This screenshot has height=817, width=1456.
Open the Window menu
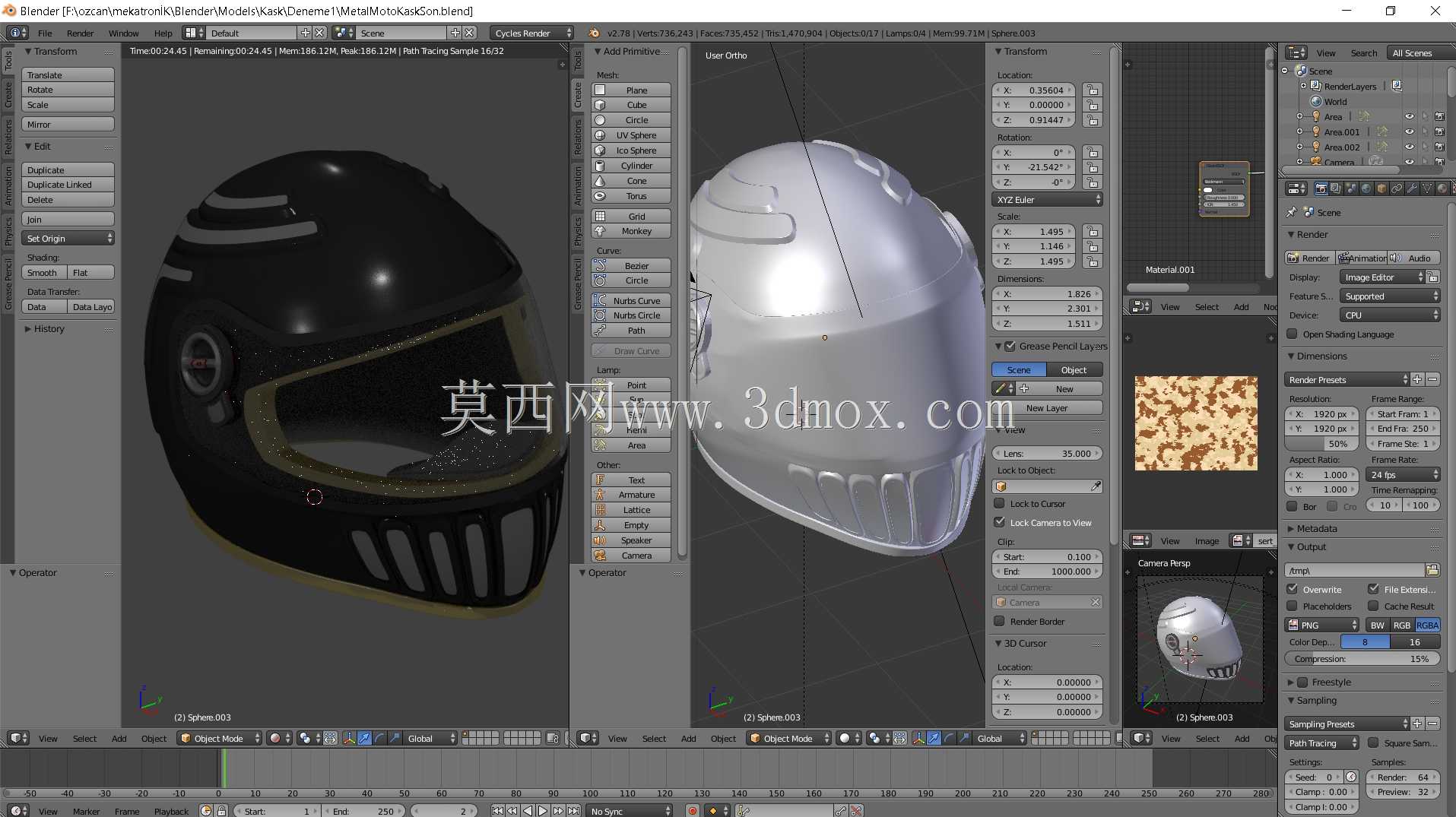click(123, 33)
